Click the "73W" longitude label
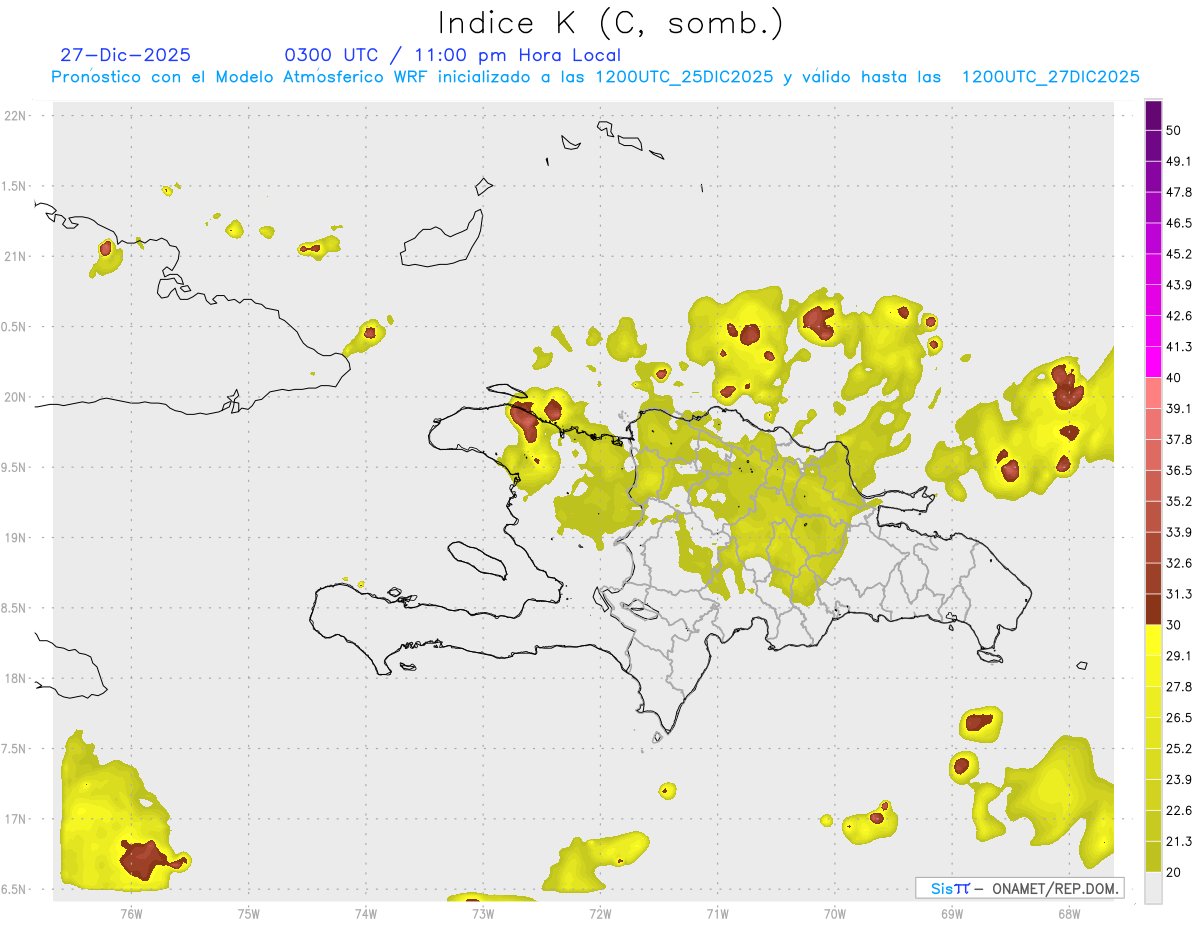 (483, 913)
